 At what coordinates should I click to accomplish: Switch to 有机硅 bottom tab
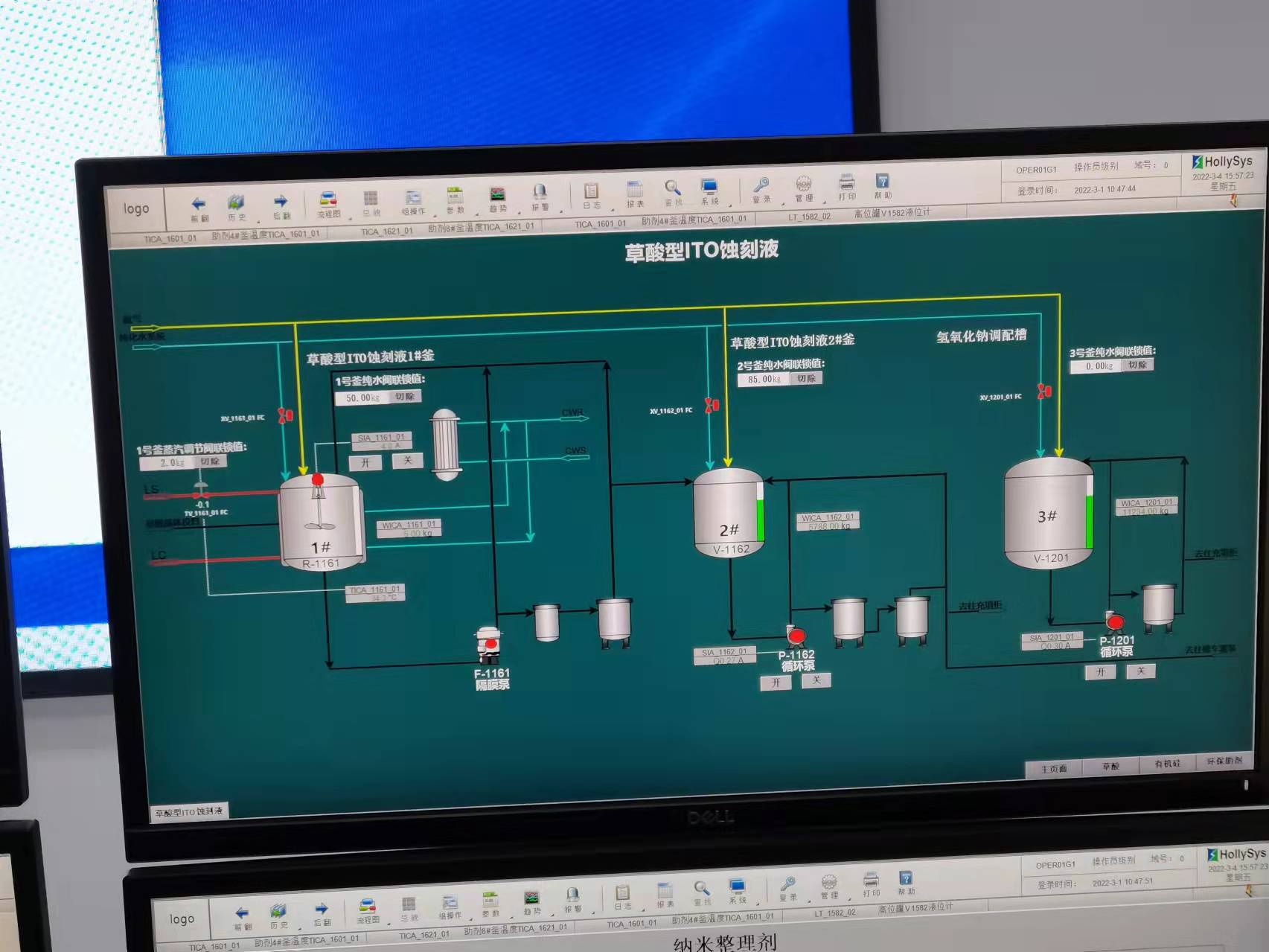pos(1167,764)
